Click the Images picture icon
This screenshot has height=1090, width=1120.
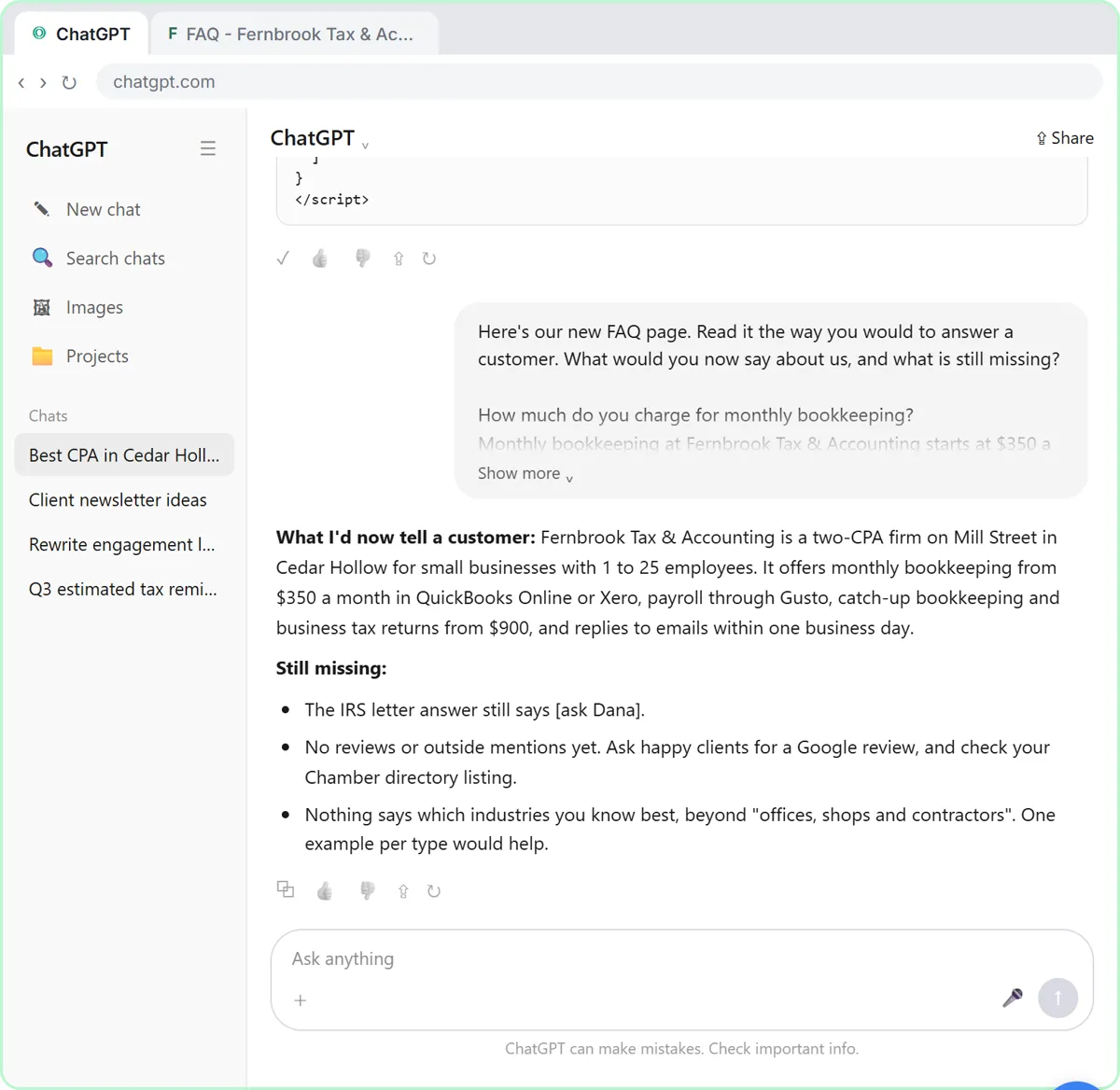pyautogui.click(x=42, y=307)
